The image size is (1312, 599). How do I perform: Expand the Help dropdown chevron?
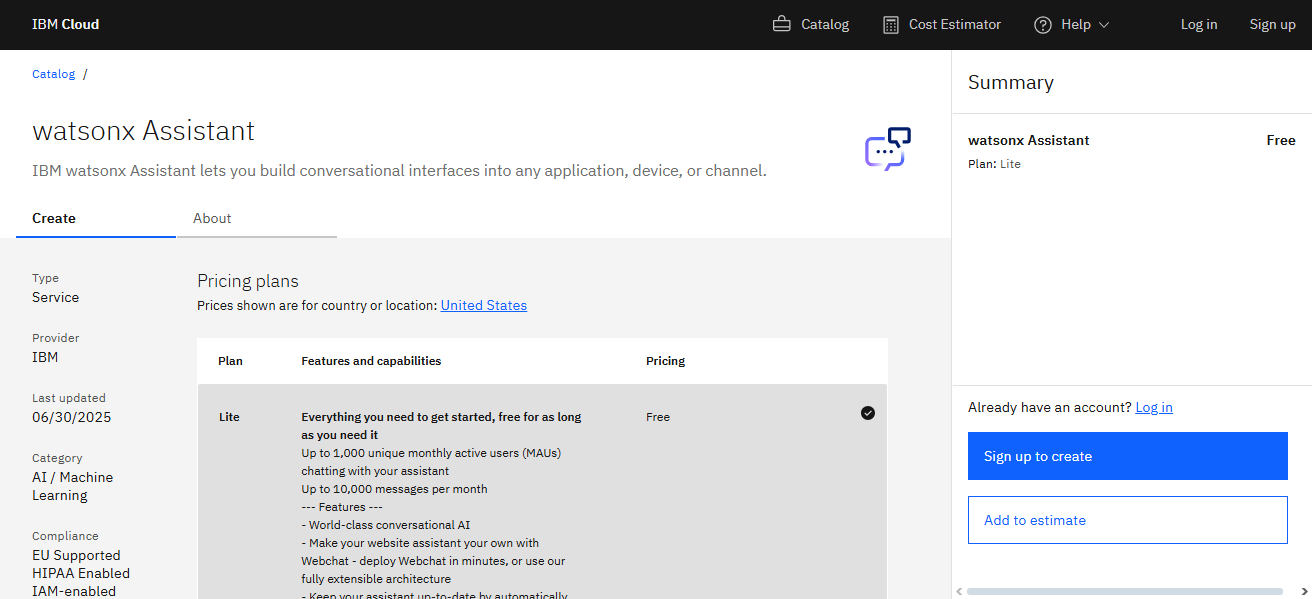point(1104,25)
